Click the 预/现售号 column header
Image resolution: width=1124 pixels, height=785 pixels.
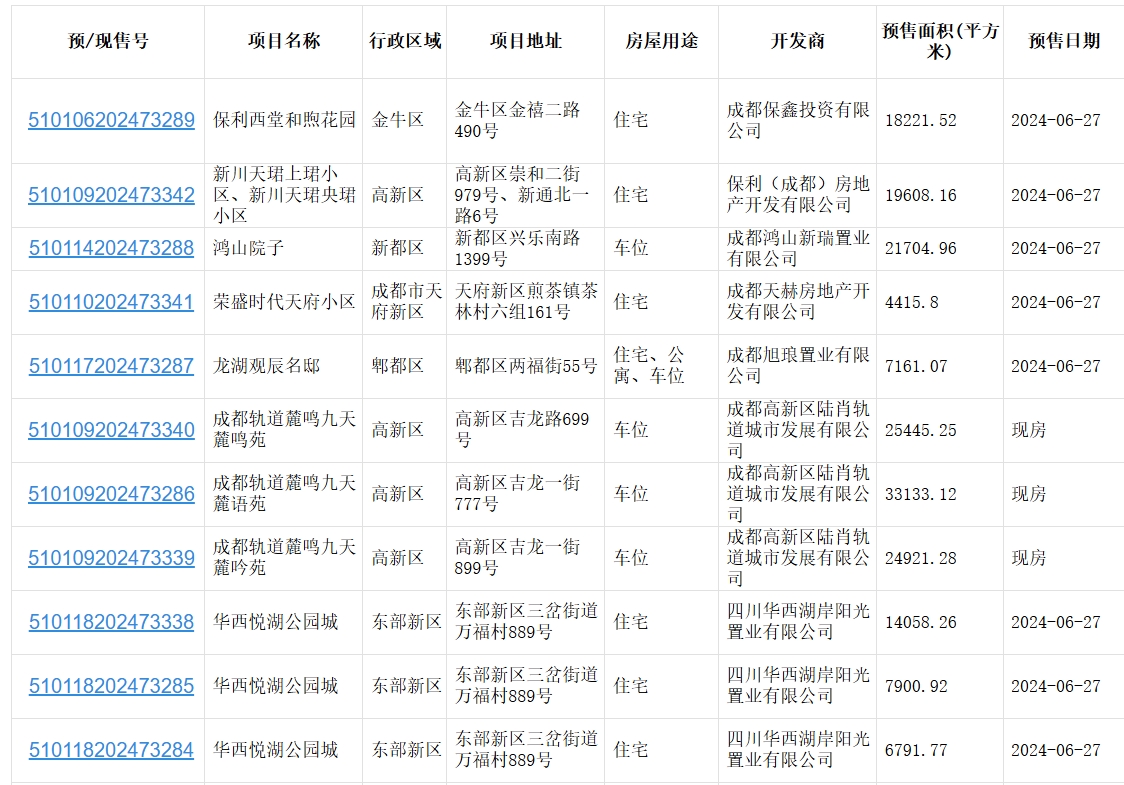tap(108, 41)
